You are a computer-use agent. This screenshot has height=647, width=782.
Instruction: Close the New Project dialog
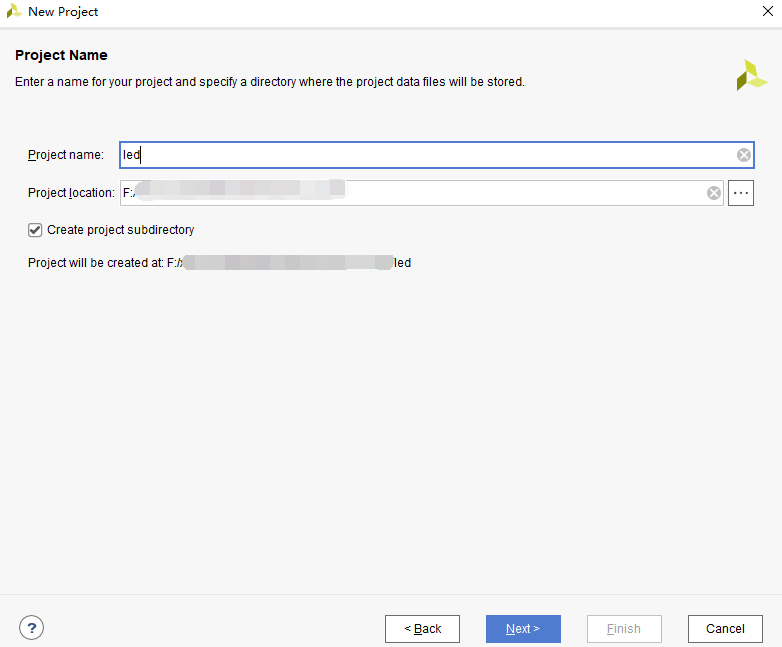765,11
